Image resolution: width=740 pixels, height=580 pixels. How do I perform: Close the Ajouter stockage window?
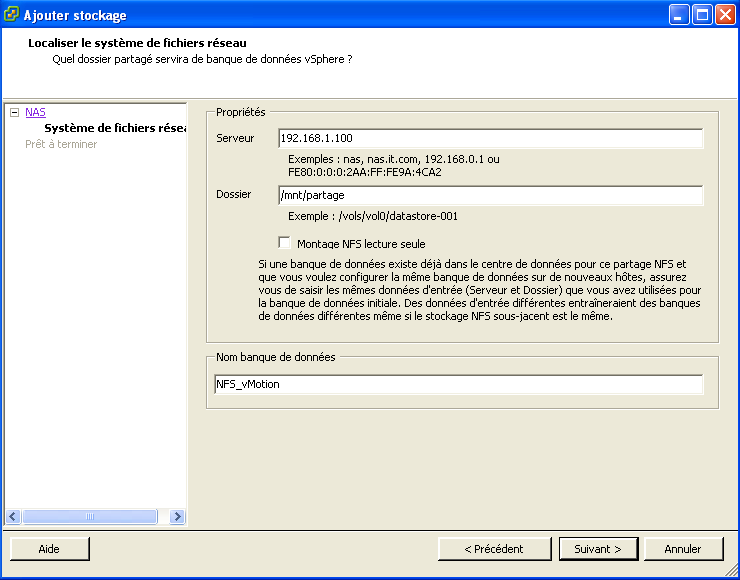click(x=725, y=15)
